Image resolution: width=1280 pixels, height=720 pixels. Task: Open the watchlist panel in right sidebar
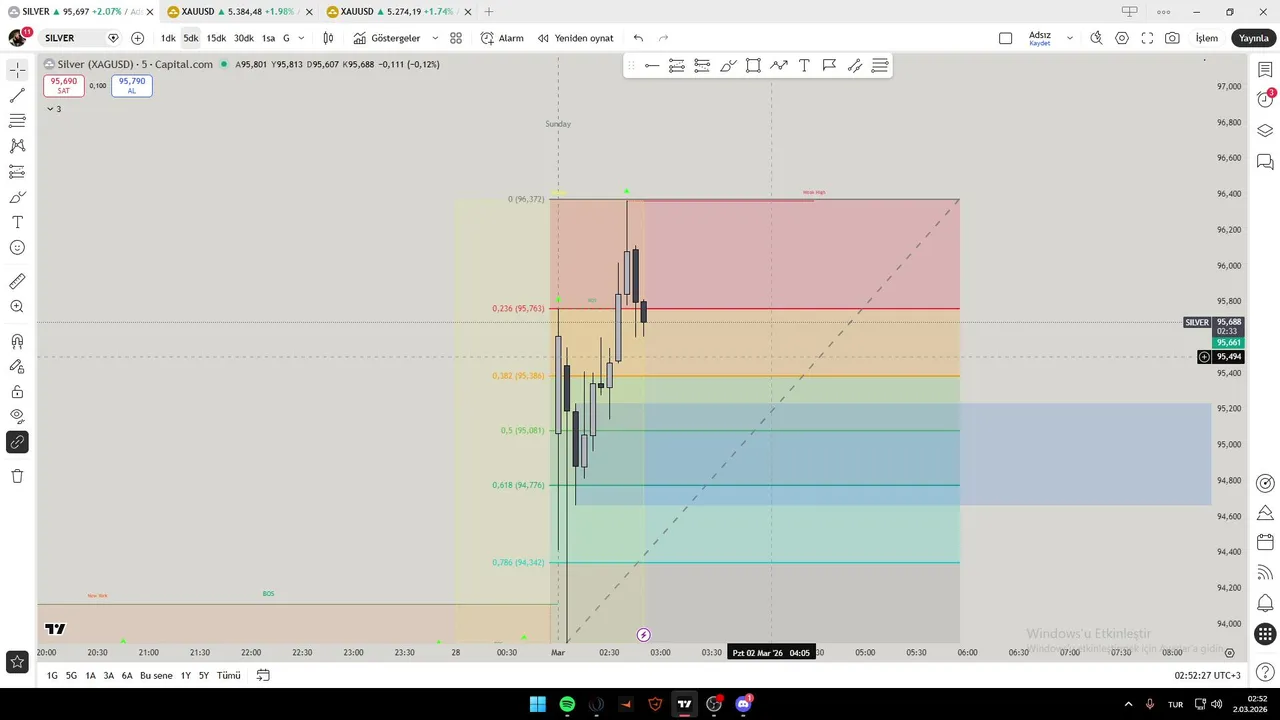coord(1265,69)
